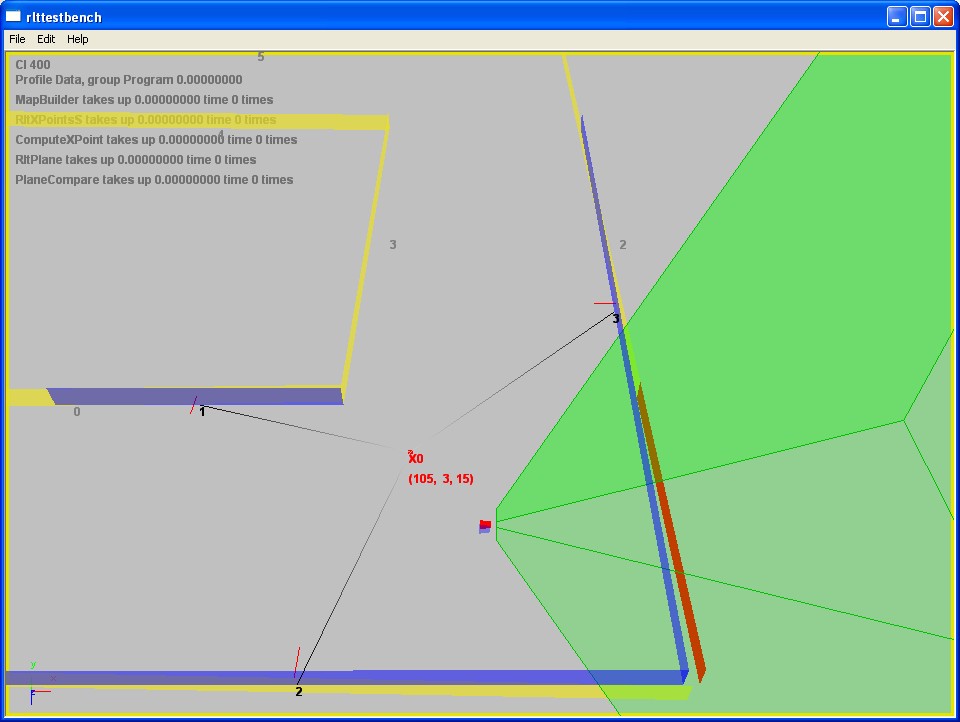Open the Help menu
Screen dimensions: 960x722
click(78, 39)
